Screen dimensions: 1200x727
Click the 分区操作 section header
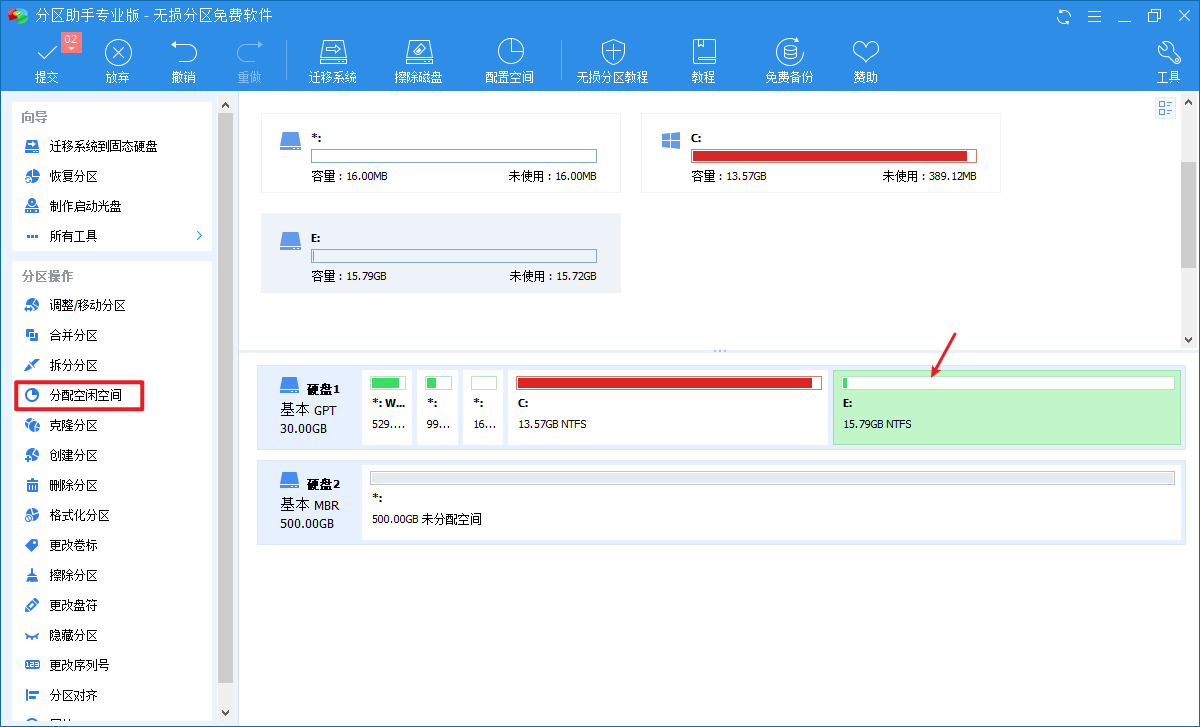[48, 276]
